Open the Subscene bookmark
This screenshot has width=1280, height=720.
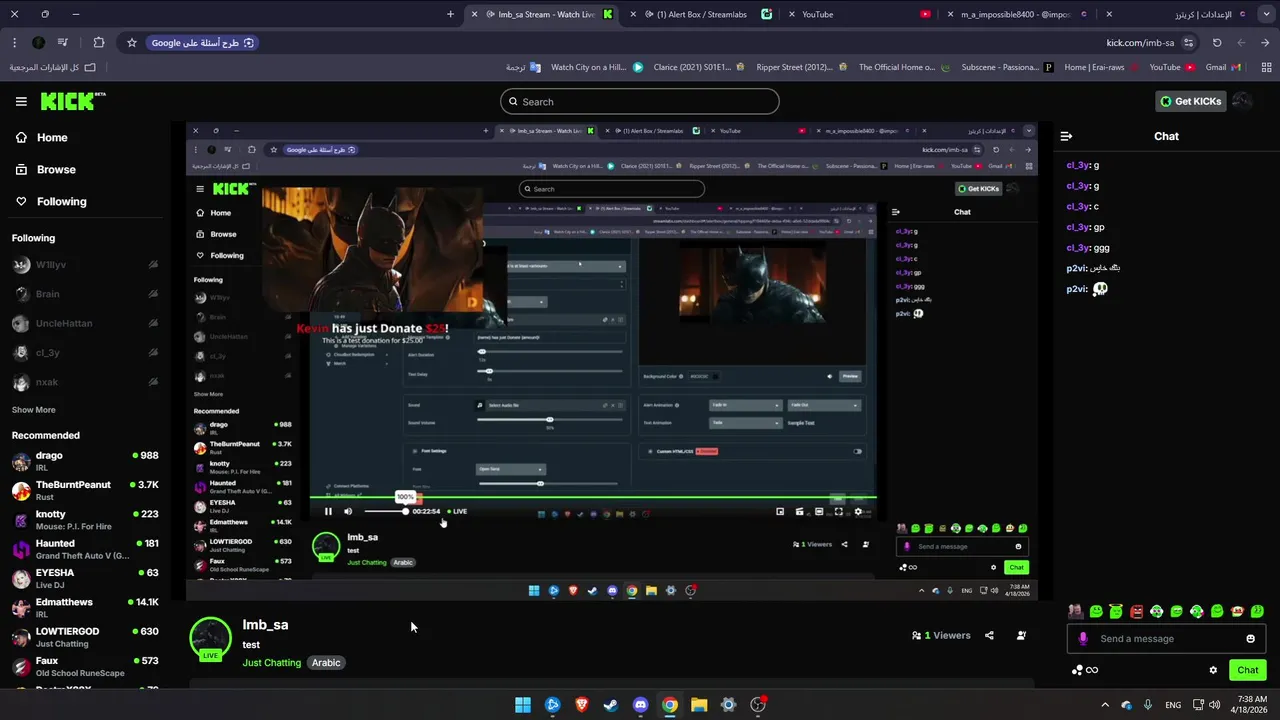[1007, 67]
